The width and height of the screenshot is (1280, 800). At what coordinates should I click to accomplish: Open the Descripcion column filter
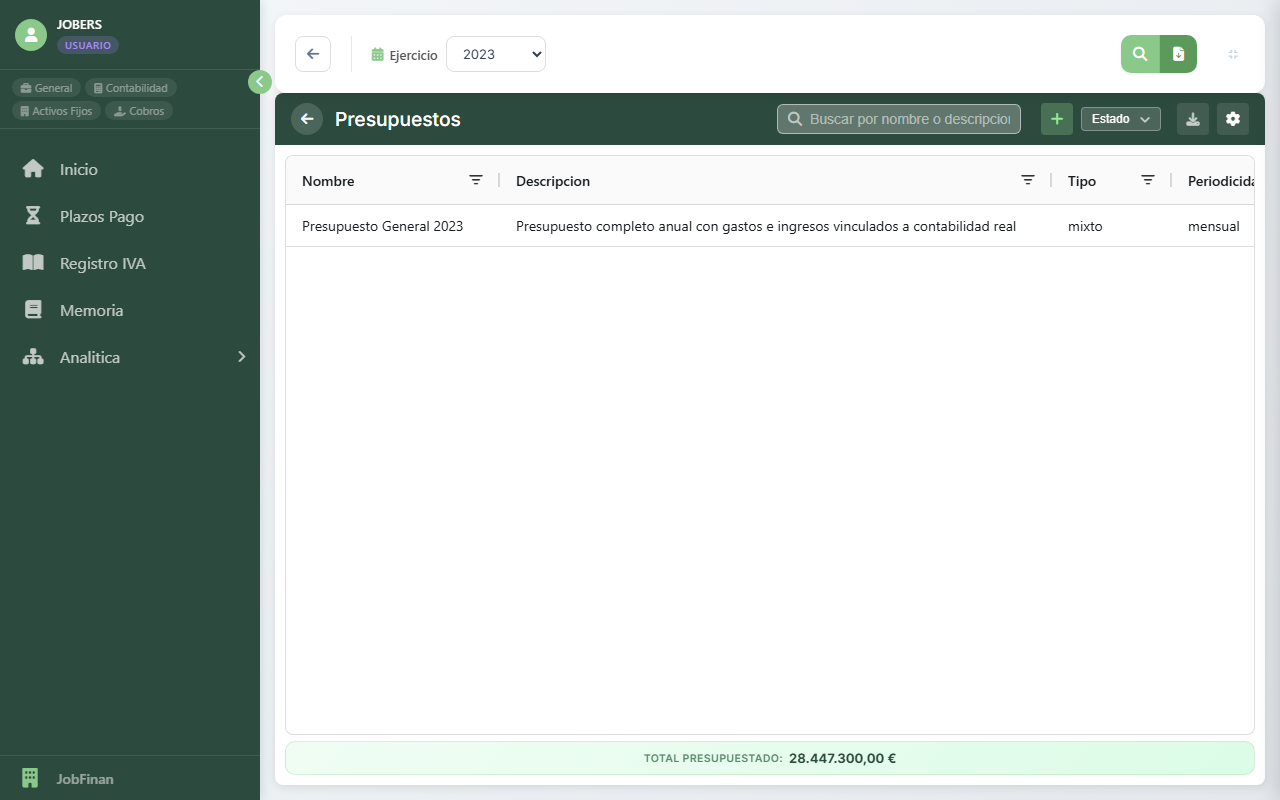click(1027, 180)
